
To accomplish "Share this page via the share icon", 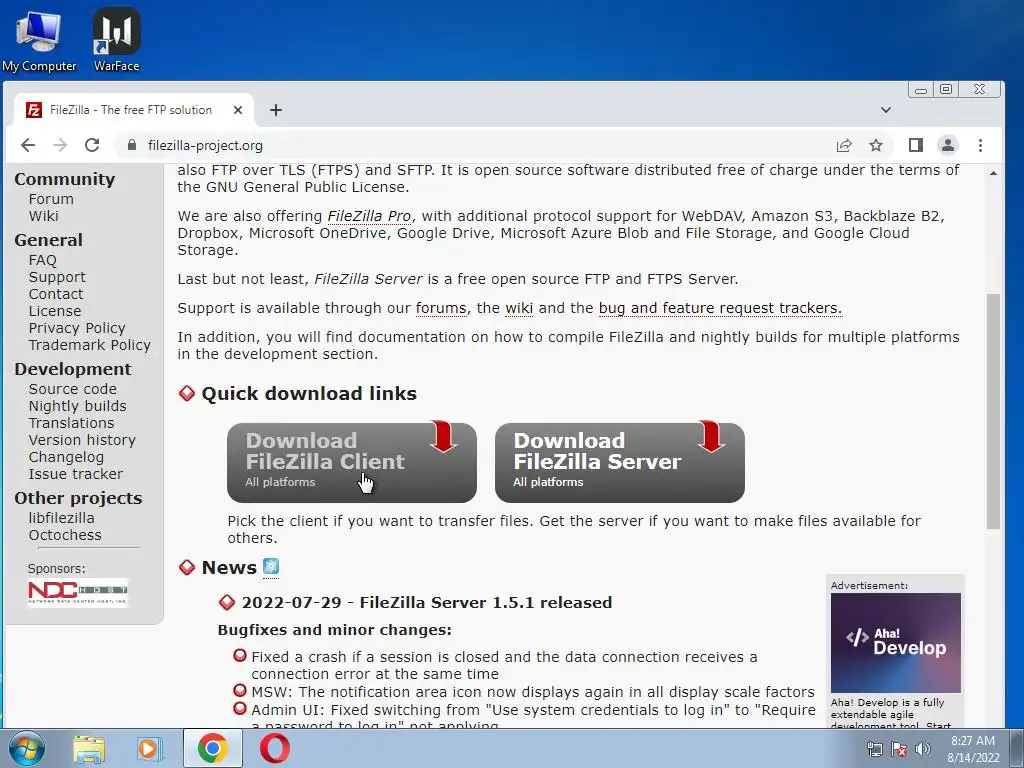I will coord(844,145).
